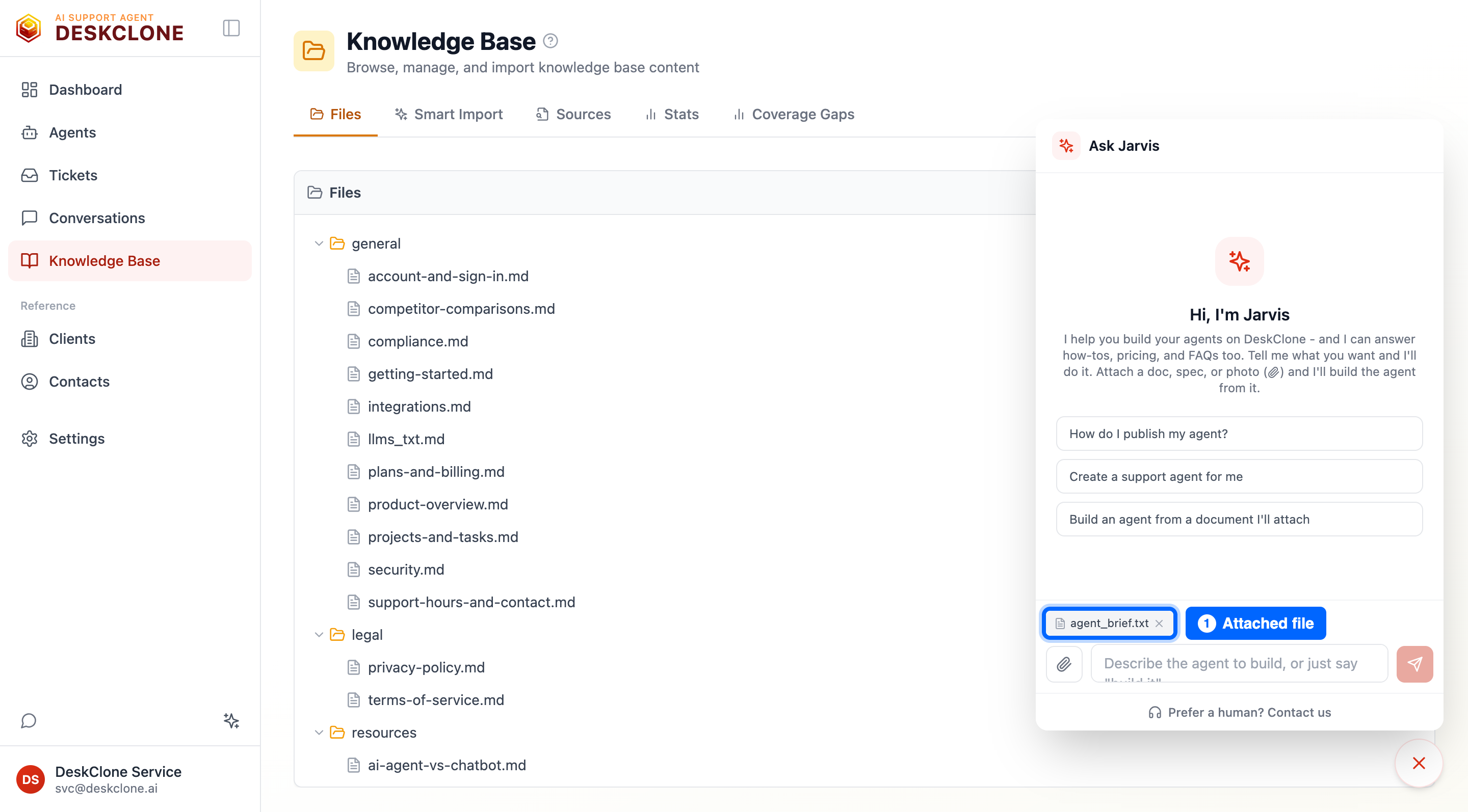The height and width of the screenshot is (812, 1468).
Task: Select compliance.md file
Action: [x=418, y=341]
